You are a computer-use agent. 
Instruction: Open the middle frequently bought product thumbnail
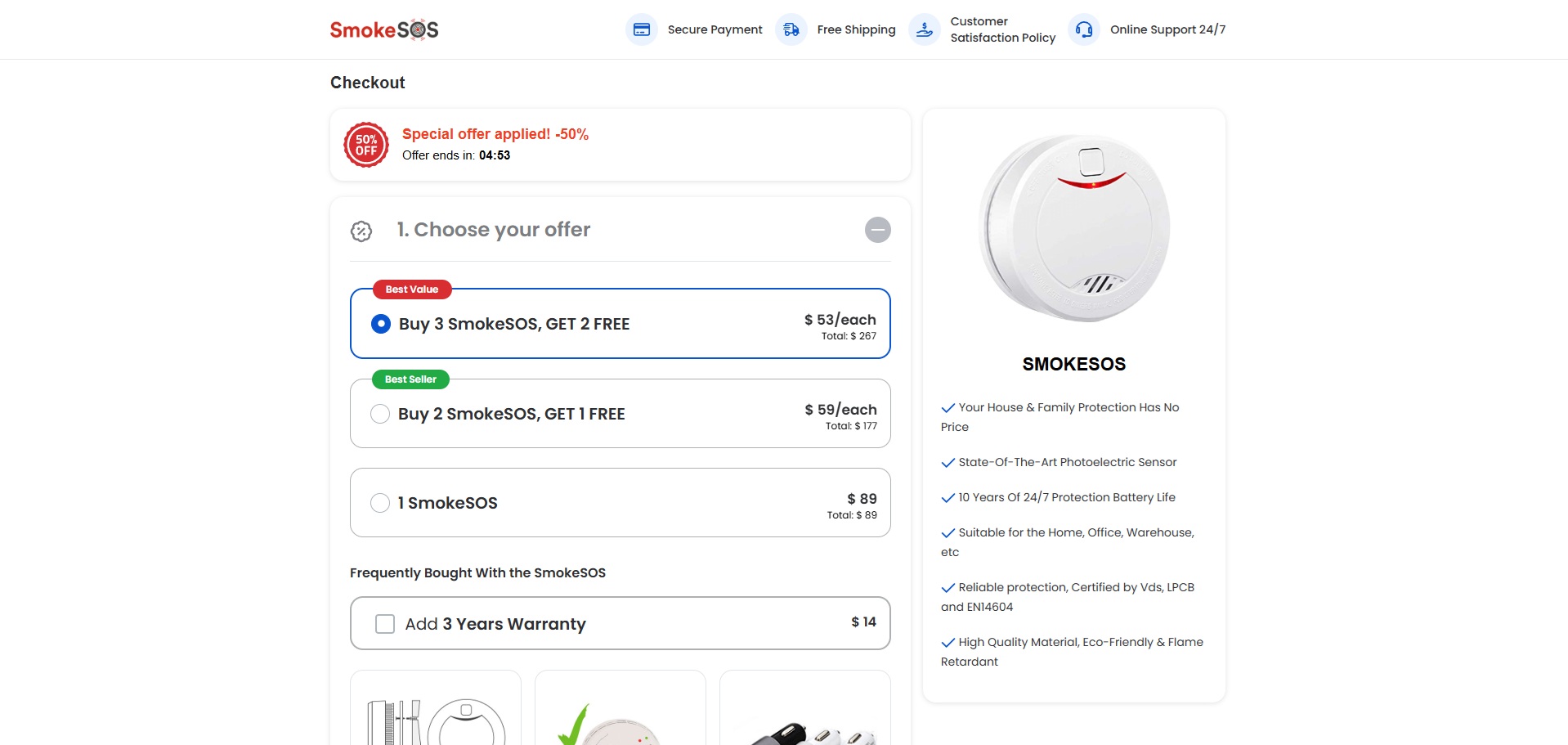click(x=620, y=711)
